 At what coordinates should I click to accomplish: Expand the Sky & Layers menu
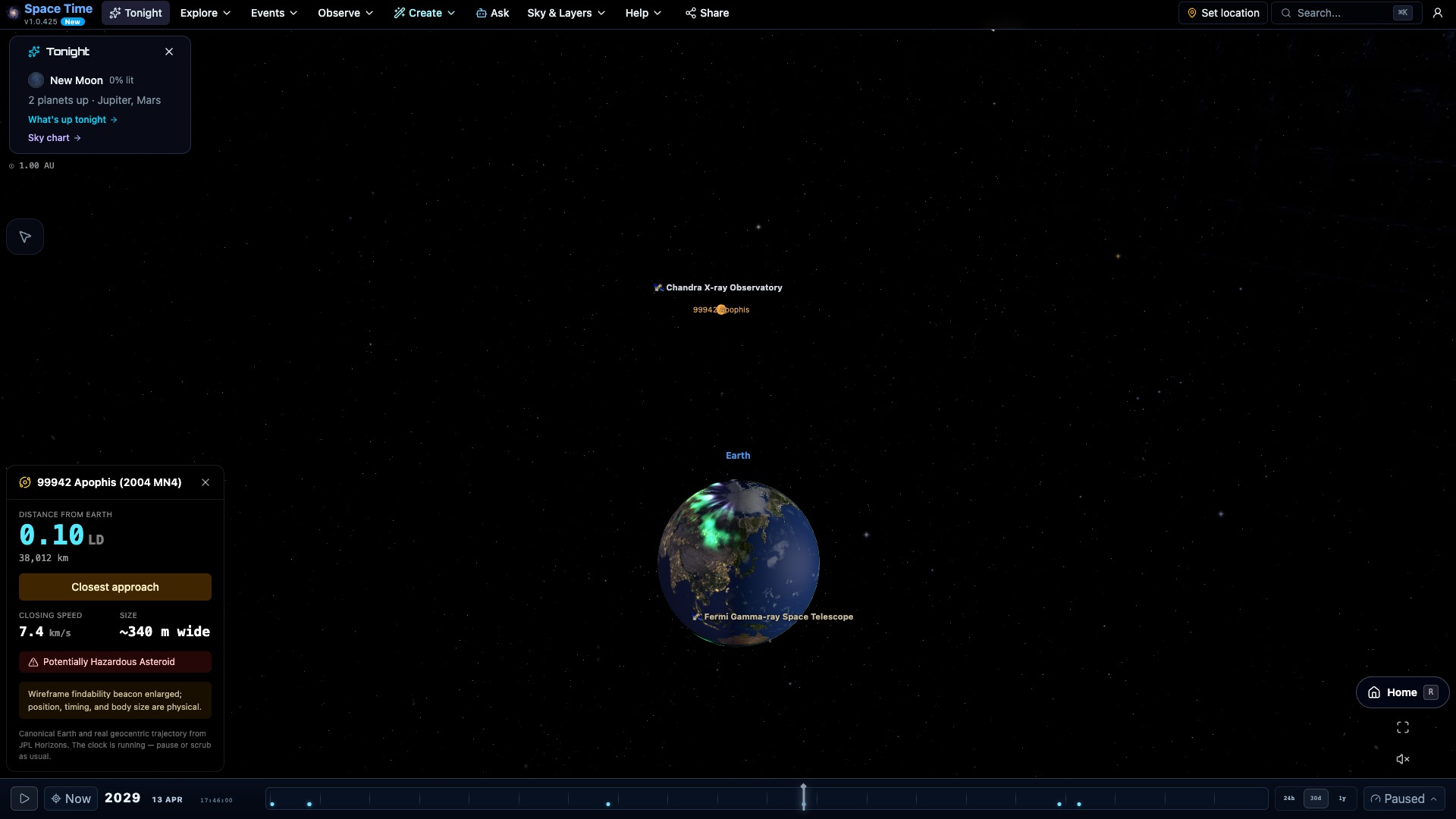tap(566, 13)
